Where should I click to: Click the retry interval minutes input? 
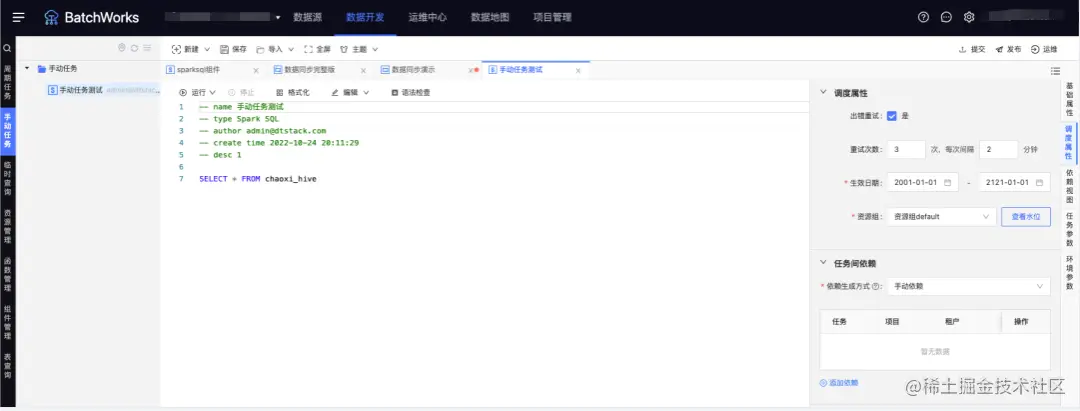click(x=998, y=149)
